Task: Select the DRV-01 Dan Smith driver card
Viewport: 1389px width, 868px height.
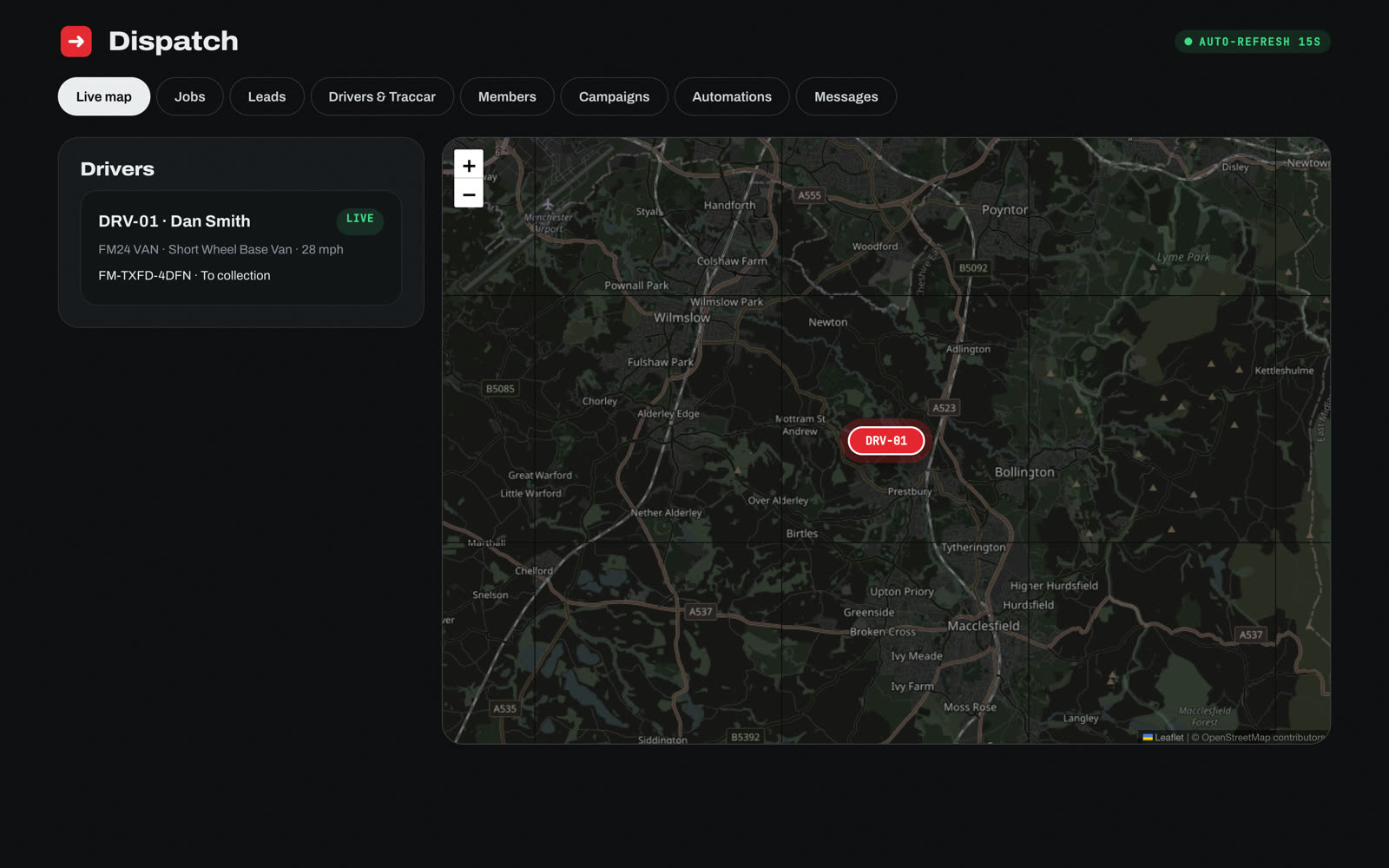Action: 241,247
